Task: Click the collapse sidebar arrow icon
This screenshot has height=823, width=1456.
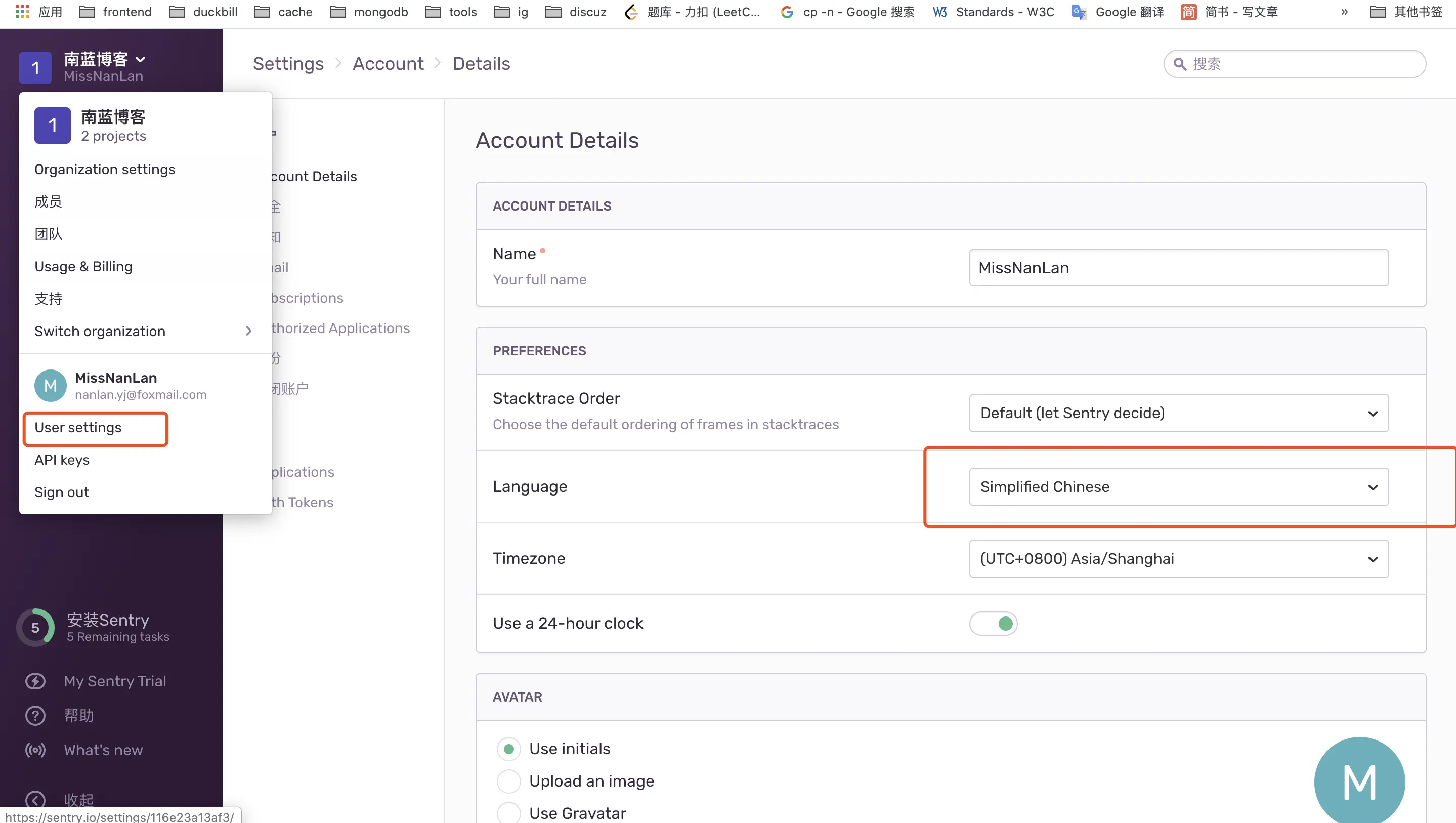Action: 35,799
